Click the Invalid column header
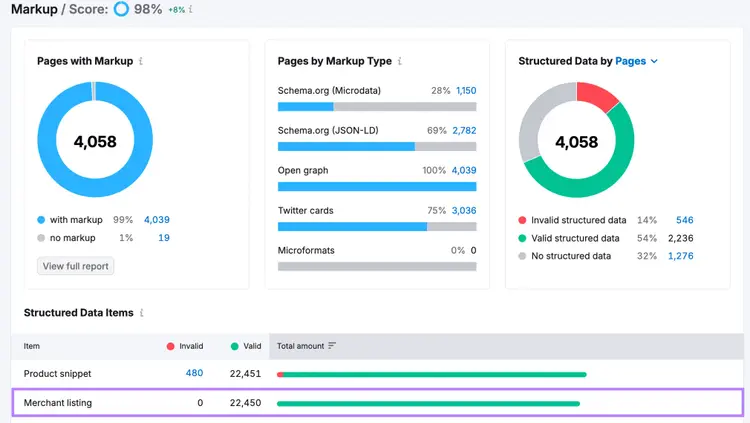This screenshot has width=750, height=423. tap(185, 346)
